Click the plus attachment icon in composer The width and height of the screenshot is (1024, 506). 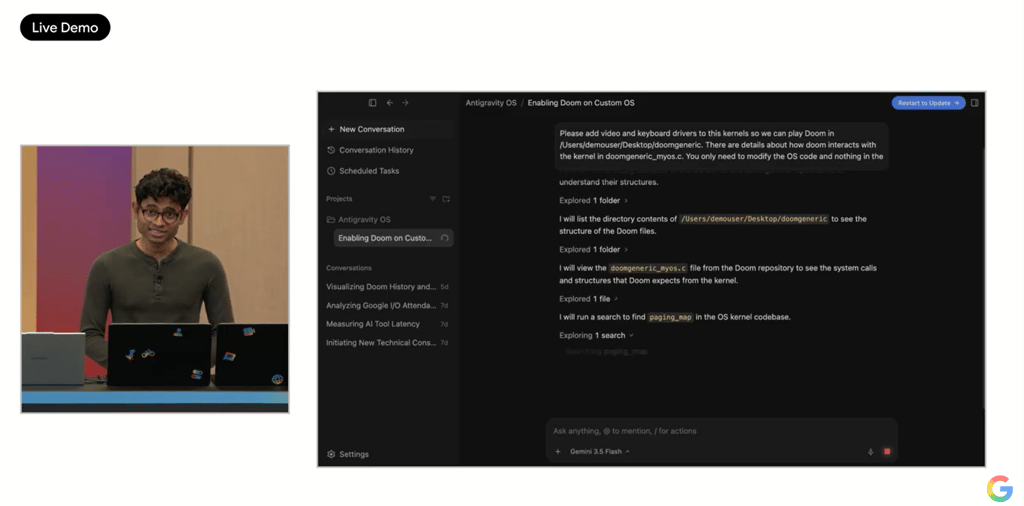[558, 451]
